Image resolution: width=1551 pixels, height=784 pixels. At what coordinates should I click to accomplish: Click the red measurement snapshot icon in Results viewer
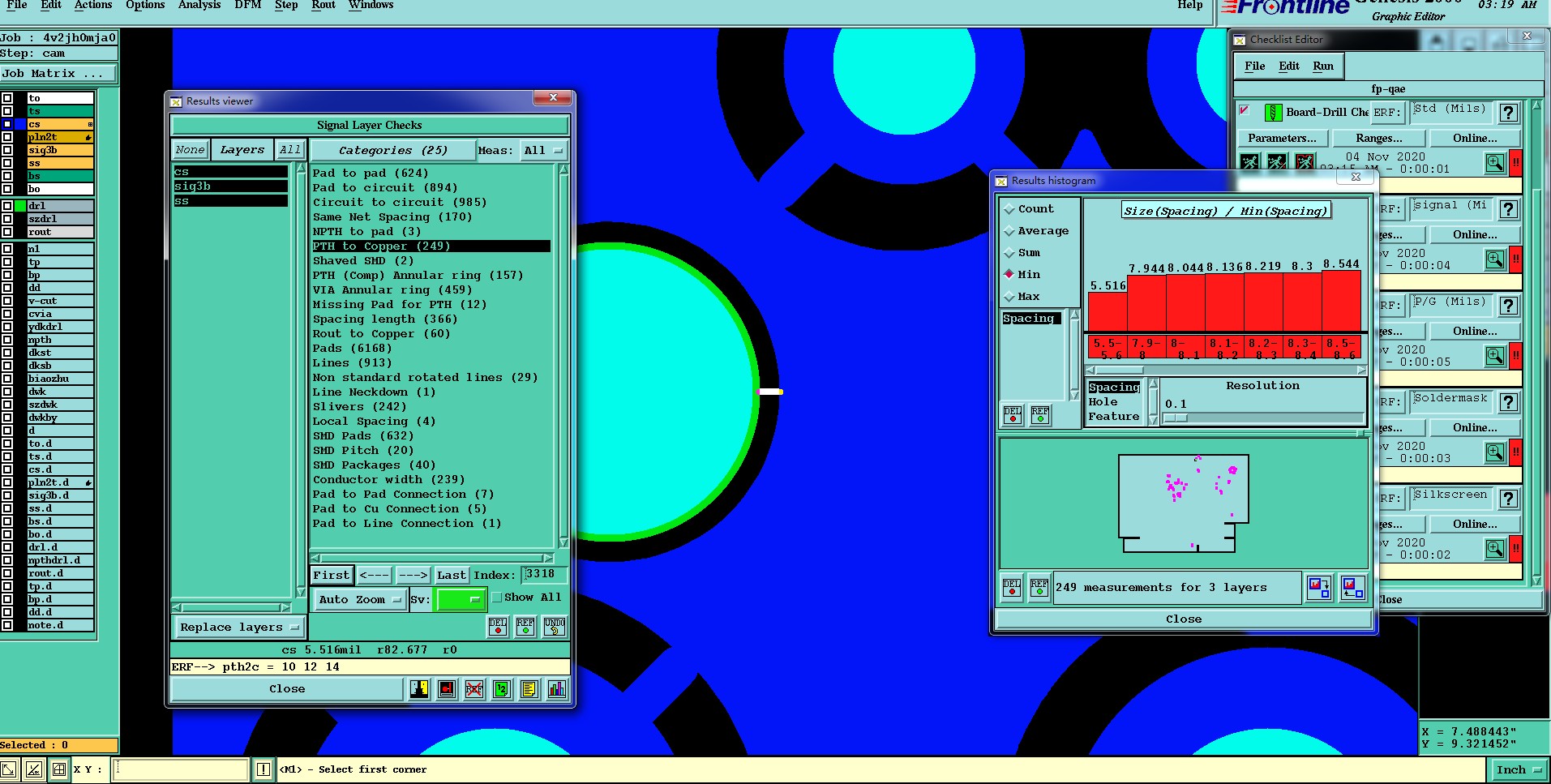[x=447, y=689]
